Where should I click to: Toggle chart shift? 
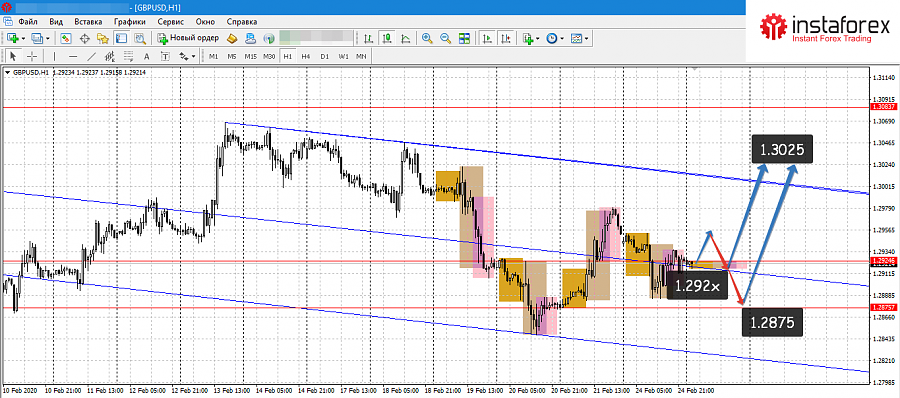point(505,38)
